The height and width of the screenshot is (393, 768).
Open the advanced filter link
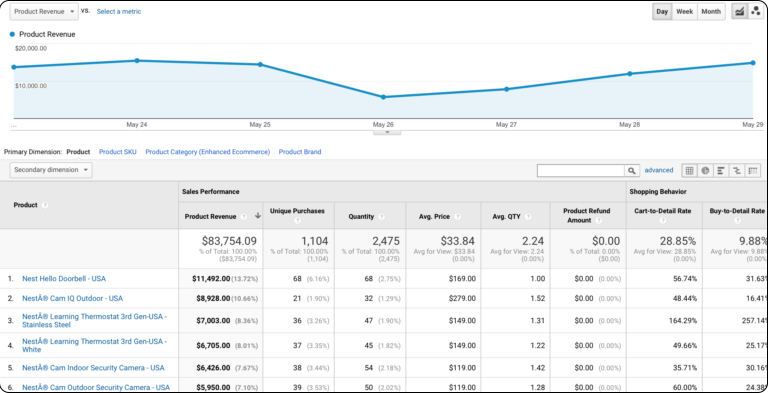659,170
